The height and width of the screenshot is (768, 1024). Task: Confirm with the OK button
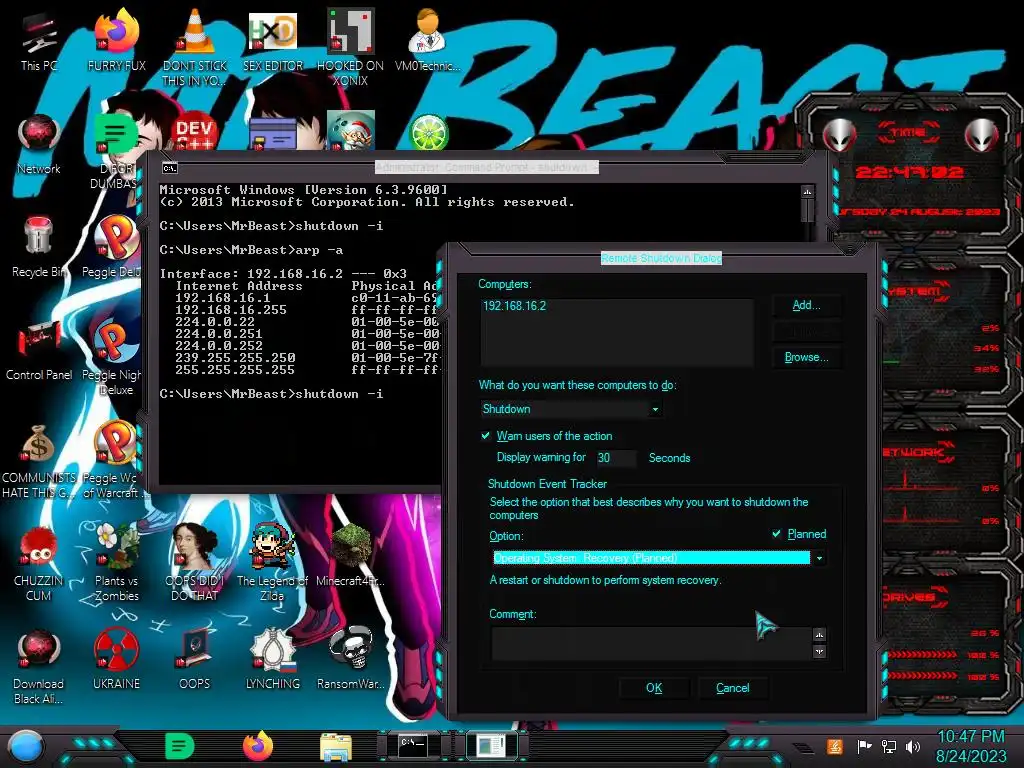tap(654, 688)
